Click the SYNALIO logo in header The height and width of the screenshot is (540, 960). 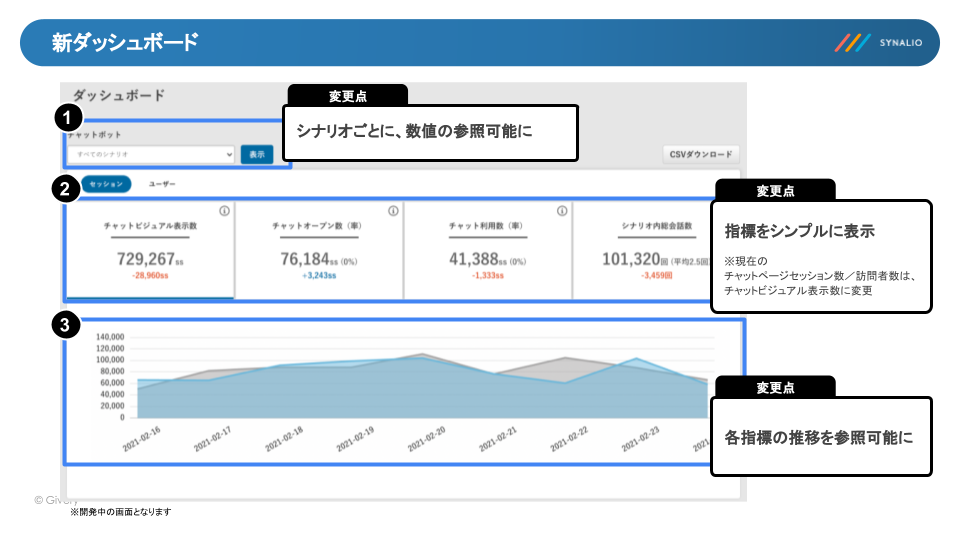click(x=881, y=43)
